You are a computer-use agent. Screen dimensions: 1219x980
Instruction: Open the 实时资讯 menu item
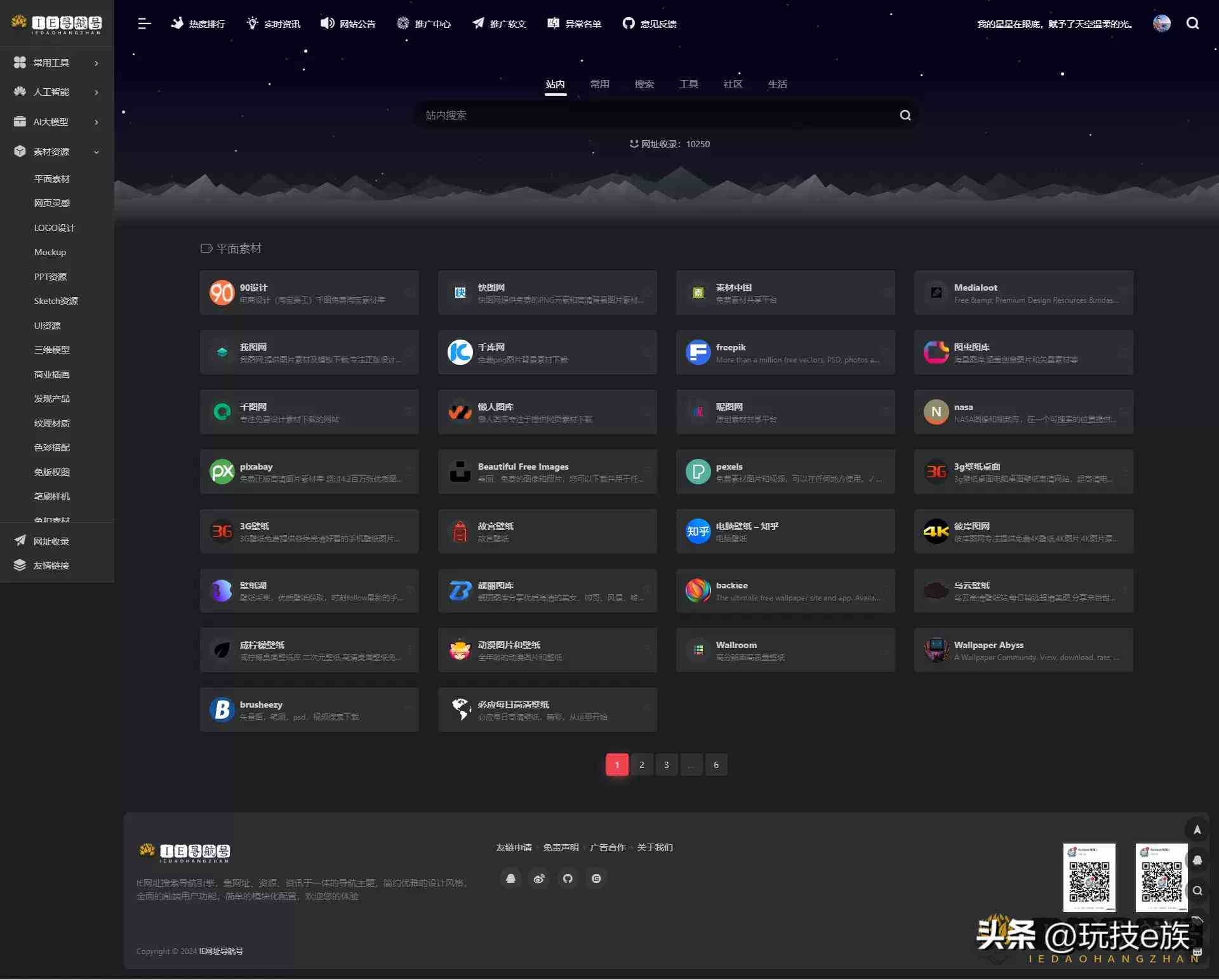[274, 23]
